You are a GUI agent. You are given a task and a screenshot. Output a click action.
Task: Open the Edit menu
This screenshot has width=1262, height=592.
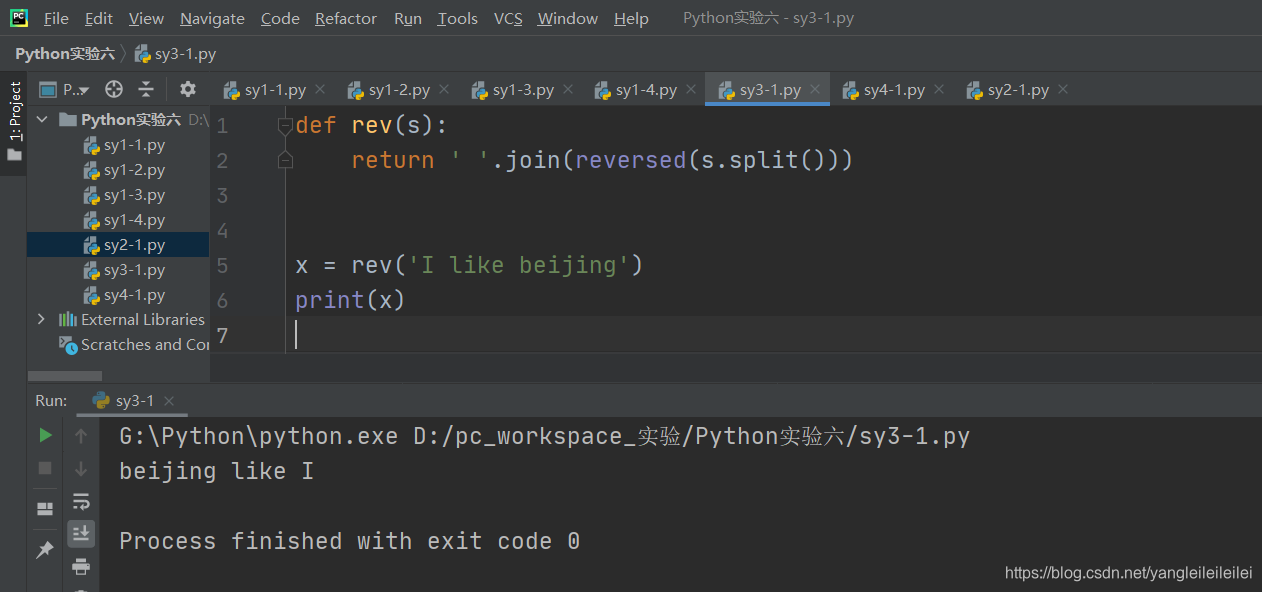click(x=98, y=18)
